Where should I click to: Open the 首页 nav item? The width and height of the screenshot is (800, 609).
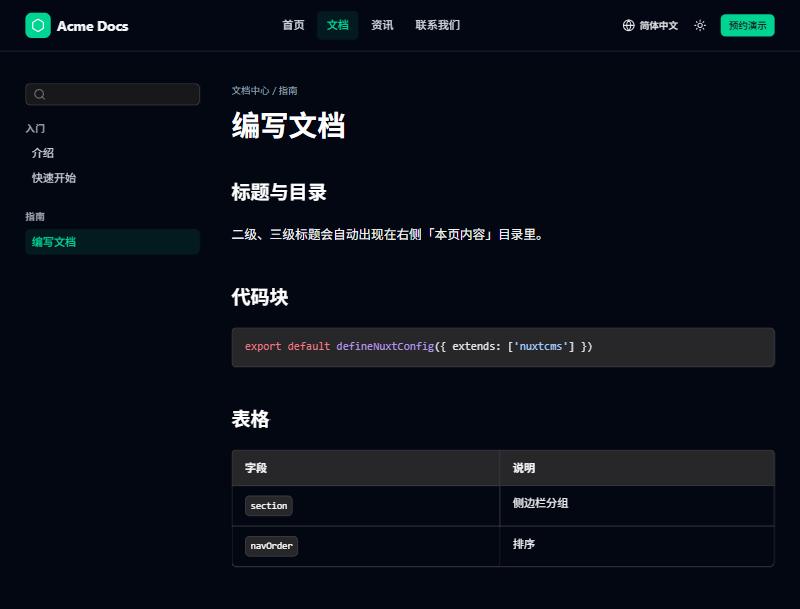coord(293,25)
